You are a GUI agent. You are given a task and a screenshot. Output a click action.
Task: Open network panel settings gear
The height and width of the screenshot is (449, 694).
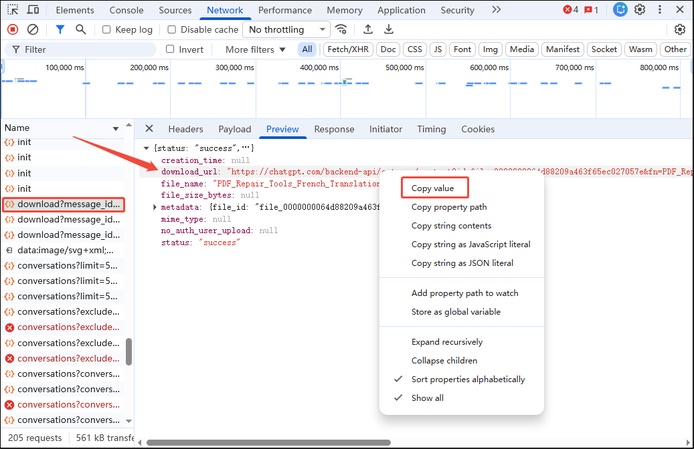coord(680,30)
